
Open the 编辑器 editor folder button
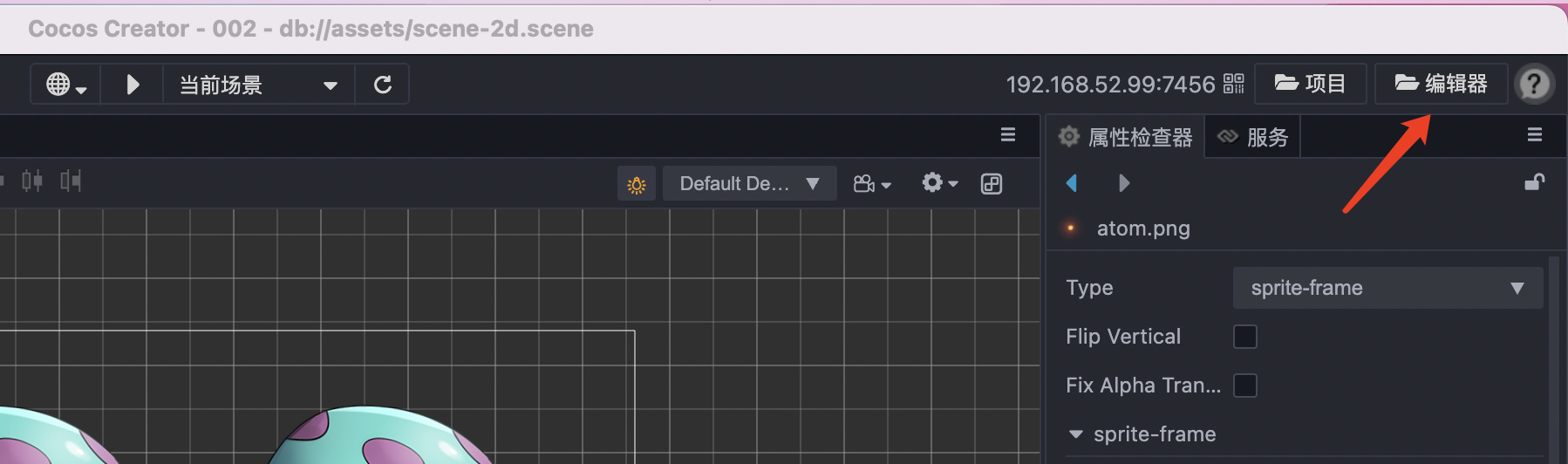(x=1441, y=84)
